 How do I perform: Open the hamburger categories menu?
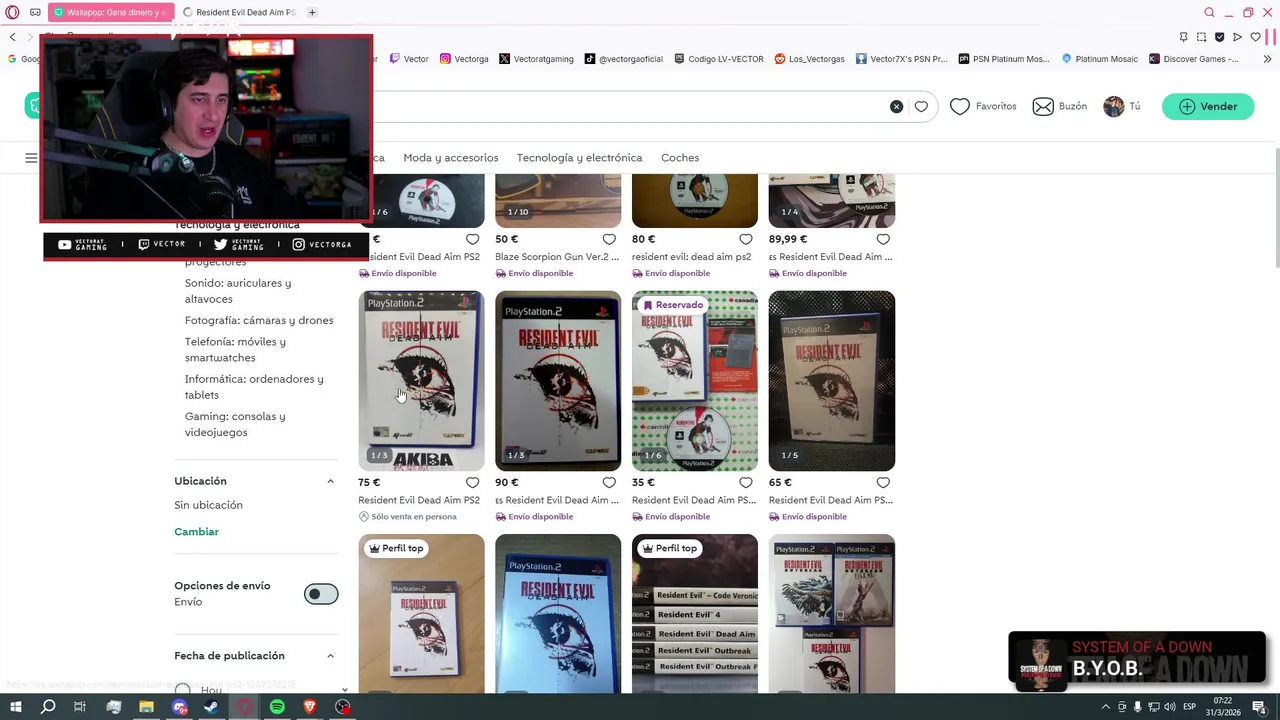click(31, 158)
